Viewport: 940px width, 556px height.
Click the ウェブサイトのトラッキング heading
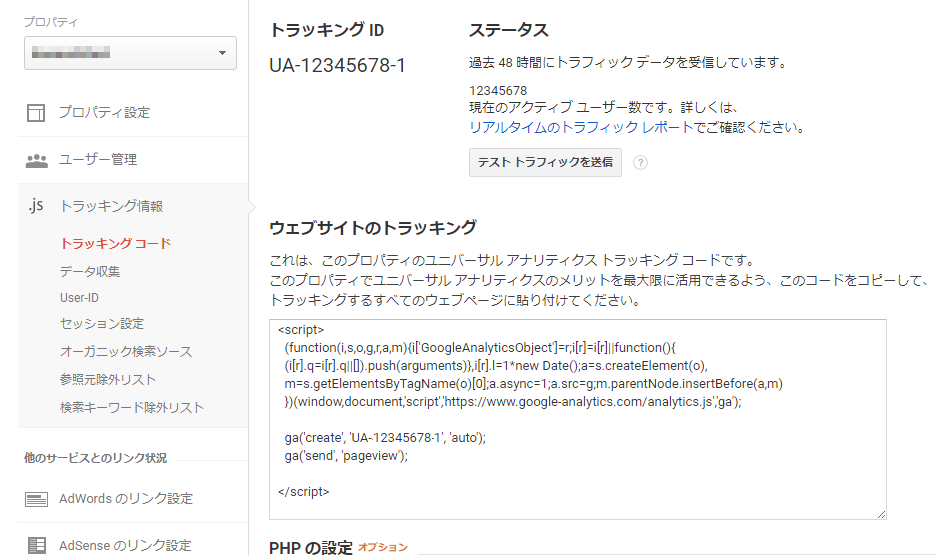click(373, 228)
